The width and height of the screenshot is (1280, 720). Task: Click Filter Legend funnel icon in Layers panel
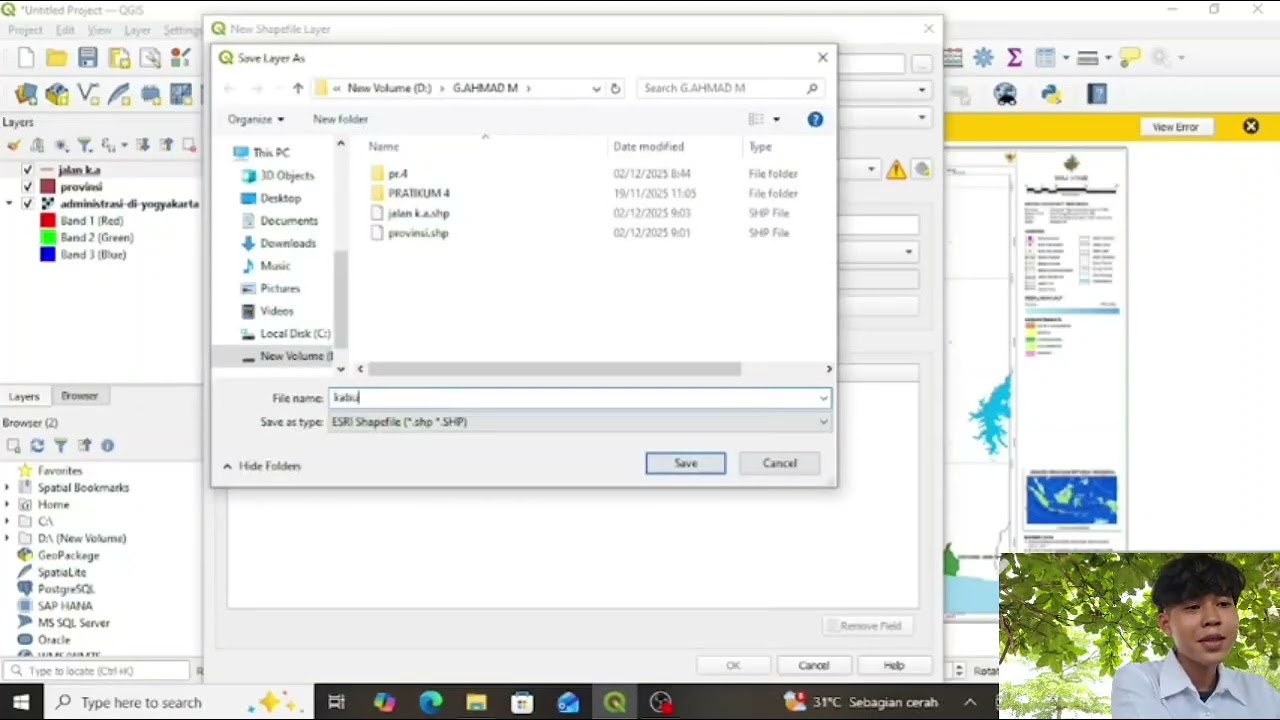click(85, 145)
